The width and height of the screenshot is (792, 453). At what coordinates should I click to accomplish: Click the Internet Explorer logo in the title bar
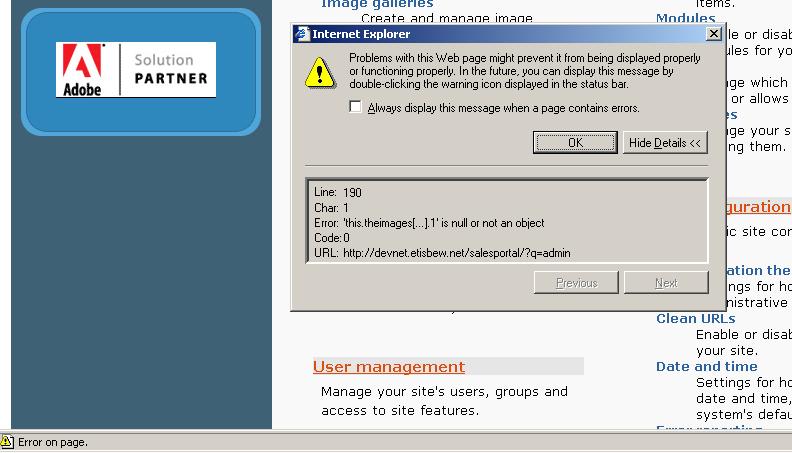click(302, 34)
